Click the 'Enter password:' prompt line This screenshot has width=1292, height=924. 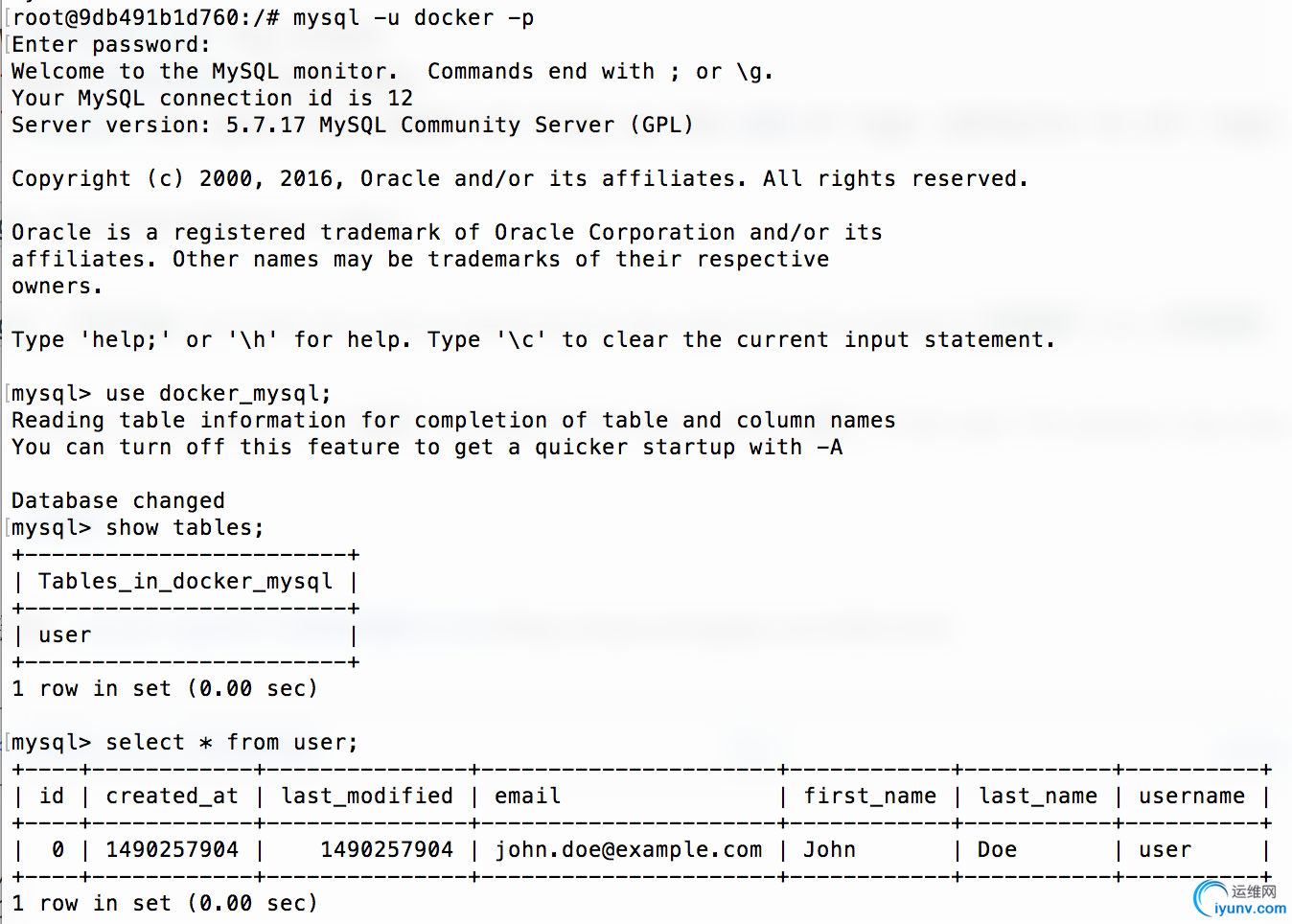point(110,45)
